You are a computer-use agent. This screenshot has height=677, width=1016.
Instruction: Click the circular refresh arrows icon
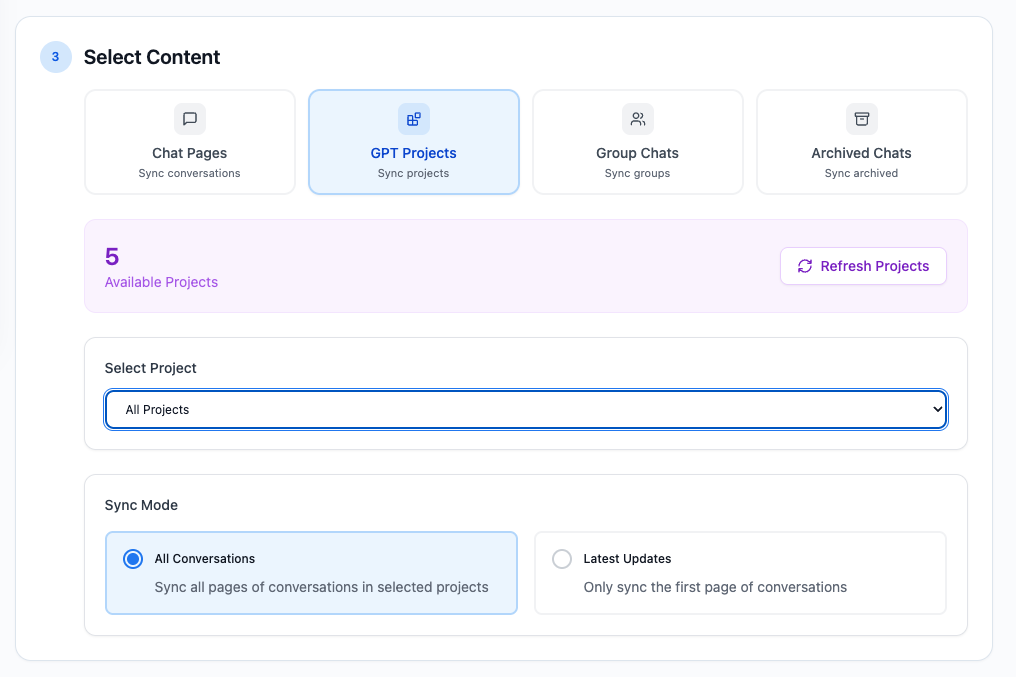click(x=805, y=266)
